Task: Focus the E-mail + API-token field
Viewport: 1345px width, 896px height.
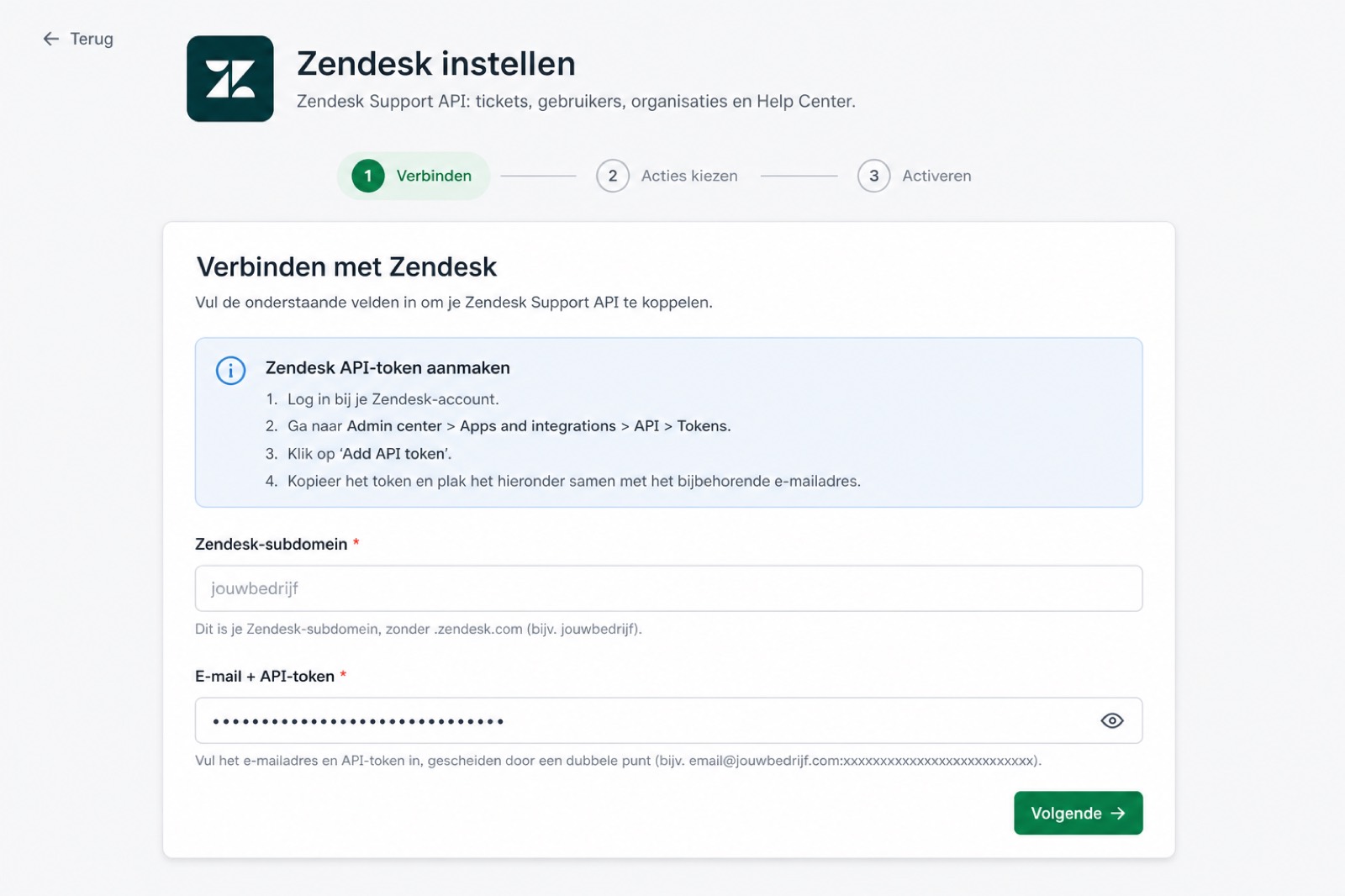Action: tap(668, 720)
